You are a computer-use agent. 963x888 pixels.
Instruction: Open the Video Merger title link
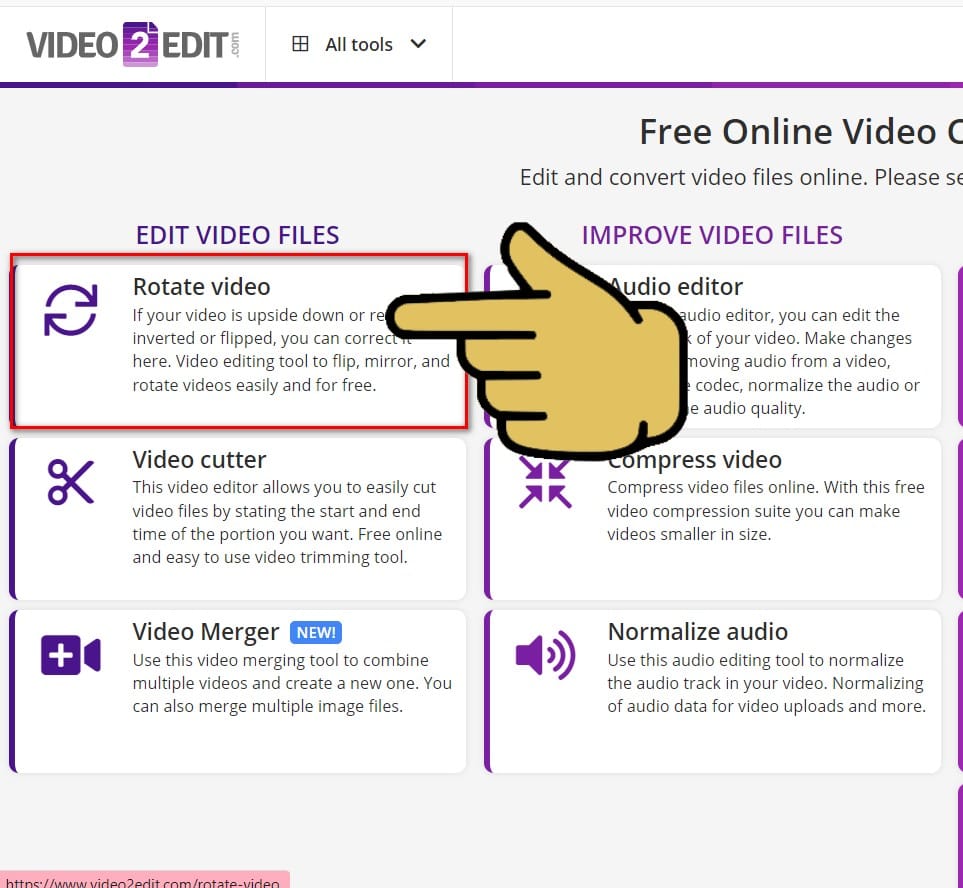pos(206,632)
